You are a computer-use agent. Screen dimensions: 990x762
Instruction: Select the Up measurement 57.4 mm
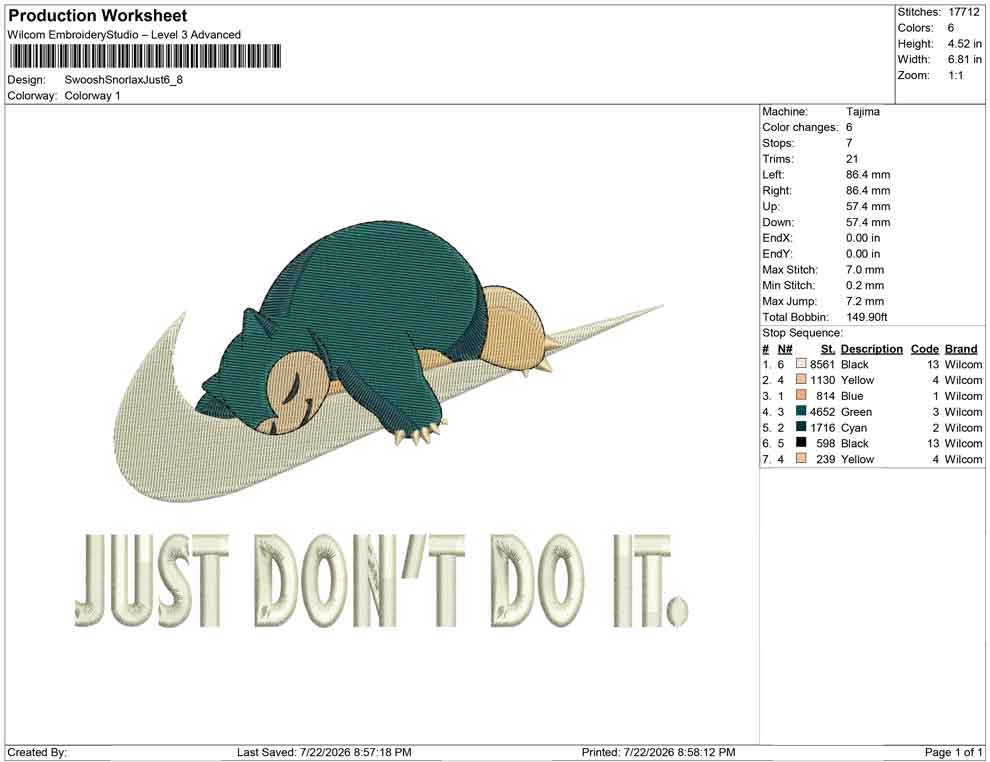pos(868,206)
